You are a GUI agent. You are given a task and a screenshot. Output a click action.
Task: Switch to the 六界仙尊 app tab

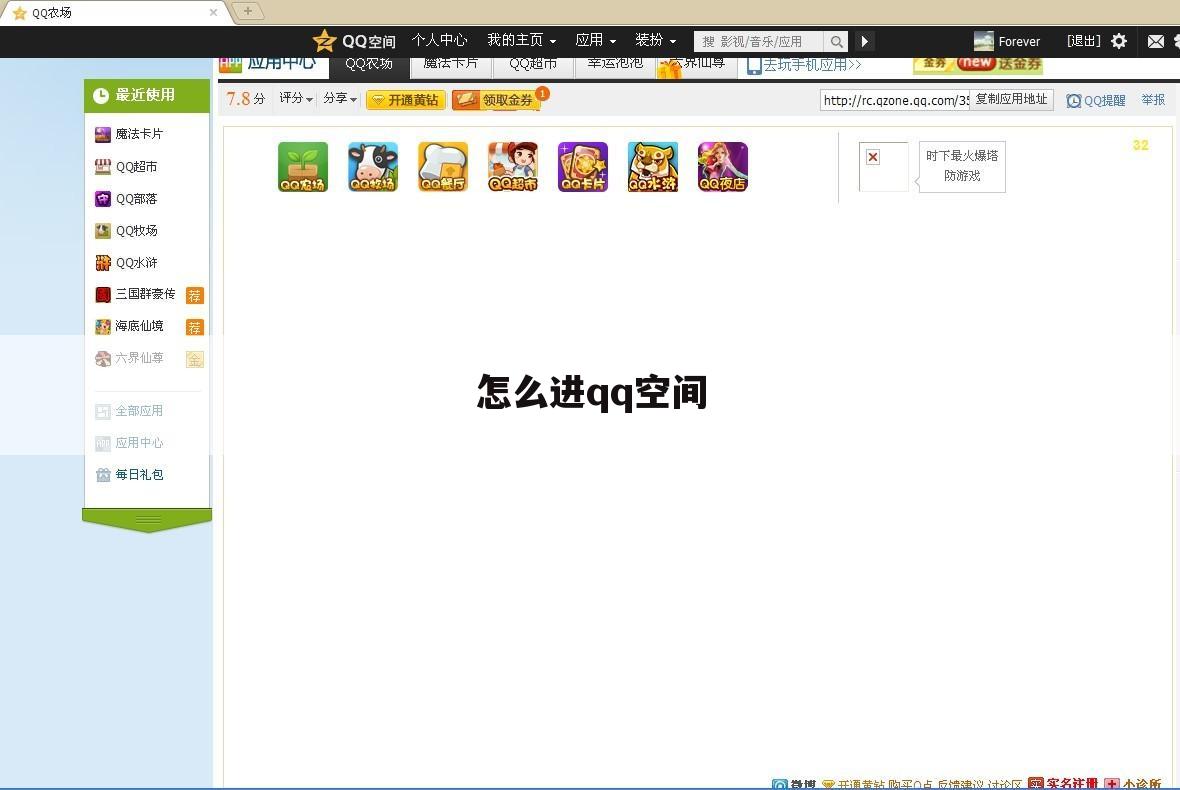pos(697,66)
